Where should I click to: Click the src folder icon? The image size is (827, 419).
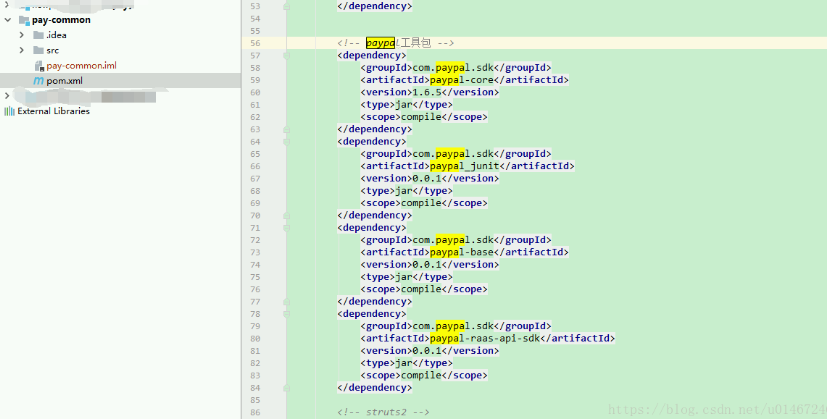pos(38,51)
